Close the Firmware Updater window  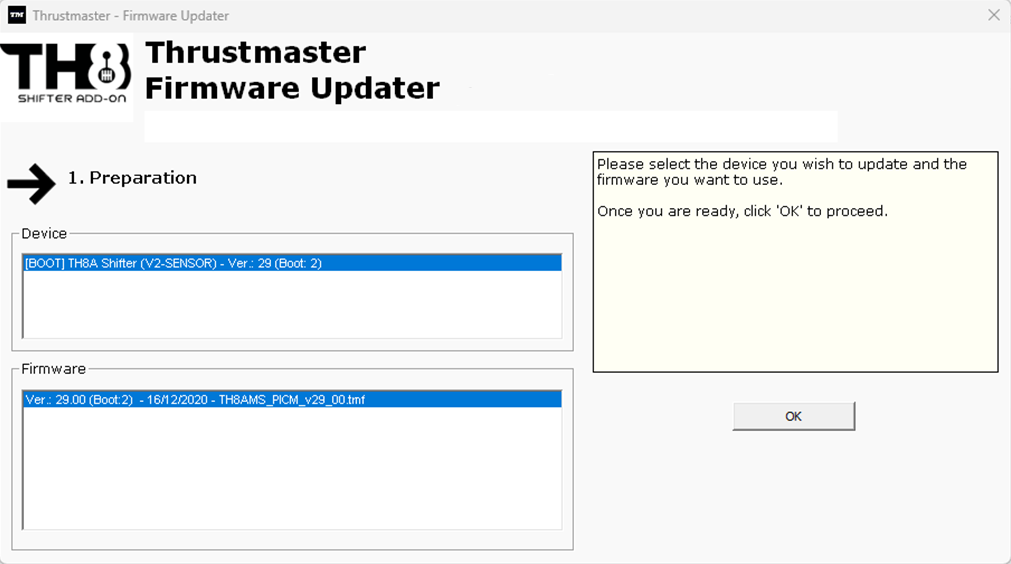click(994, 15)
